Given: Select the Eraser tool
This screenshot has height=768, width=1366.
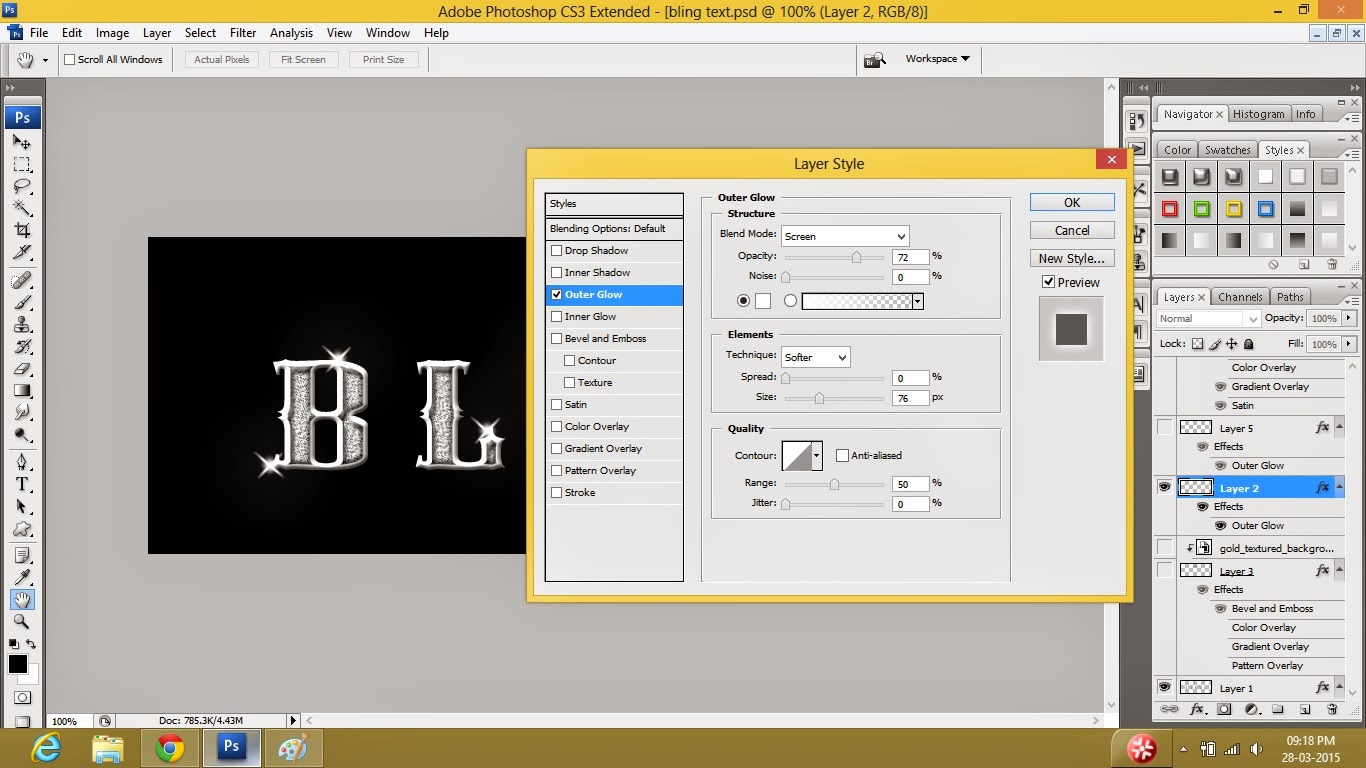Looking at the screenshot, I should point(23,366).
